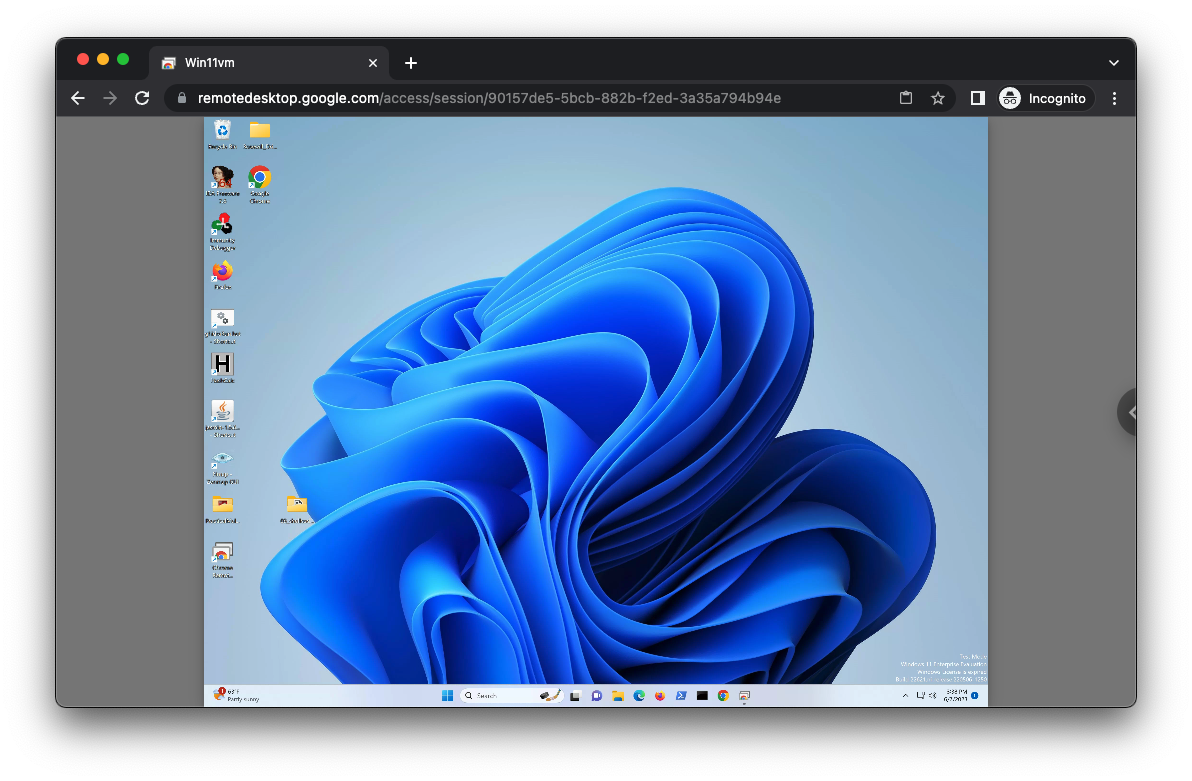Open Microsoft Edge from the taskbar
Image resolution: width=1192 pixels, height=781 pixels.
[639, 696]
